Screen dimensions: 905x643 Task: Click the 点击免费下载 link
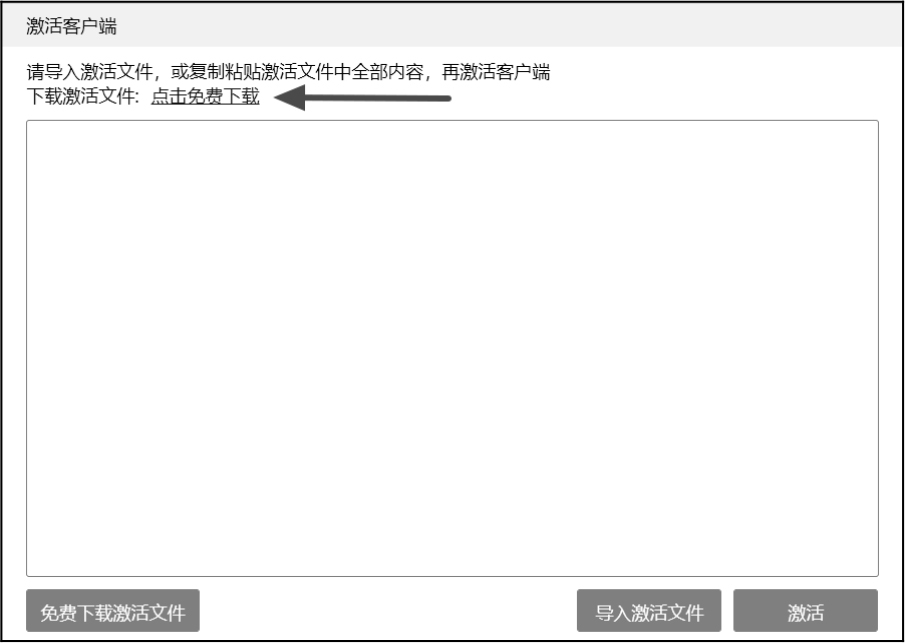tap(205, 97)
